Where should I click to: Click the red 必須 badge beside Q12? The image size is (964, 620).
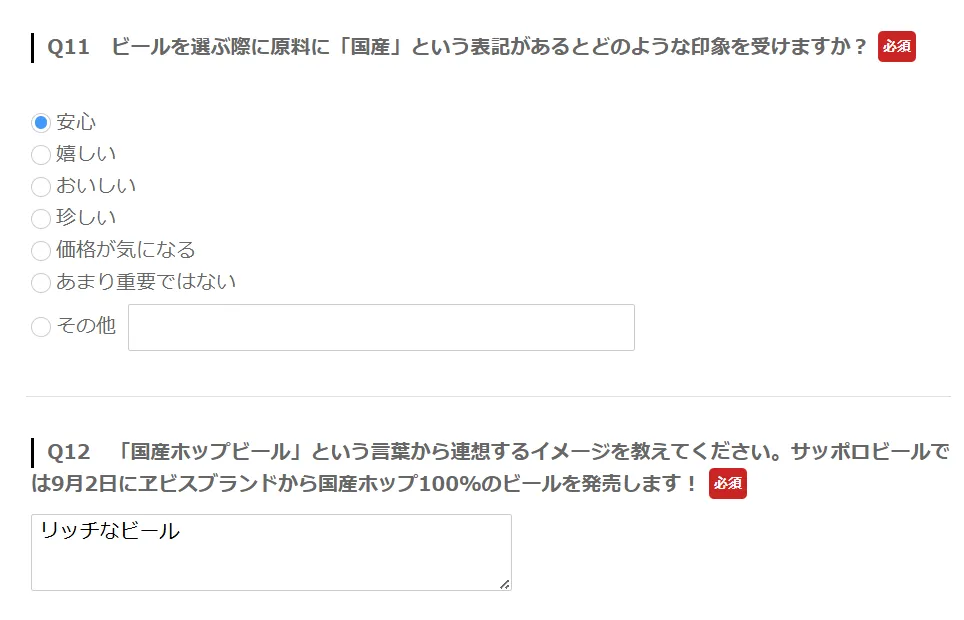(727, 484)
